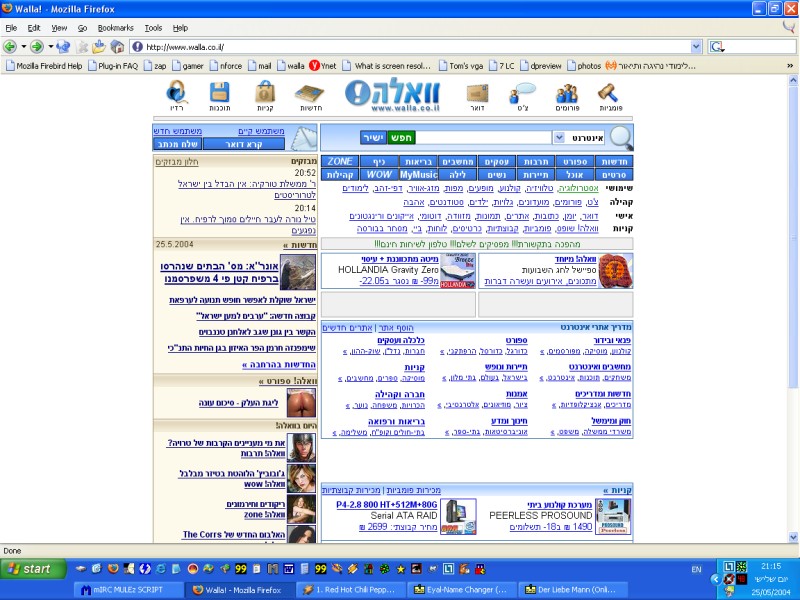Open the Bookmarks menu
The image size is (800, 600).
(x=116, y=28)
